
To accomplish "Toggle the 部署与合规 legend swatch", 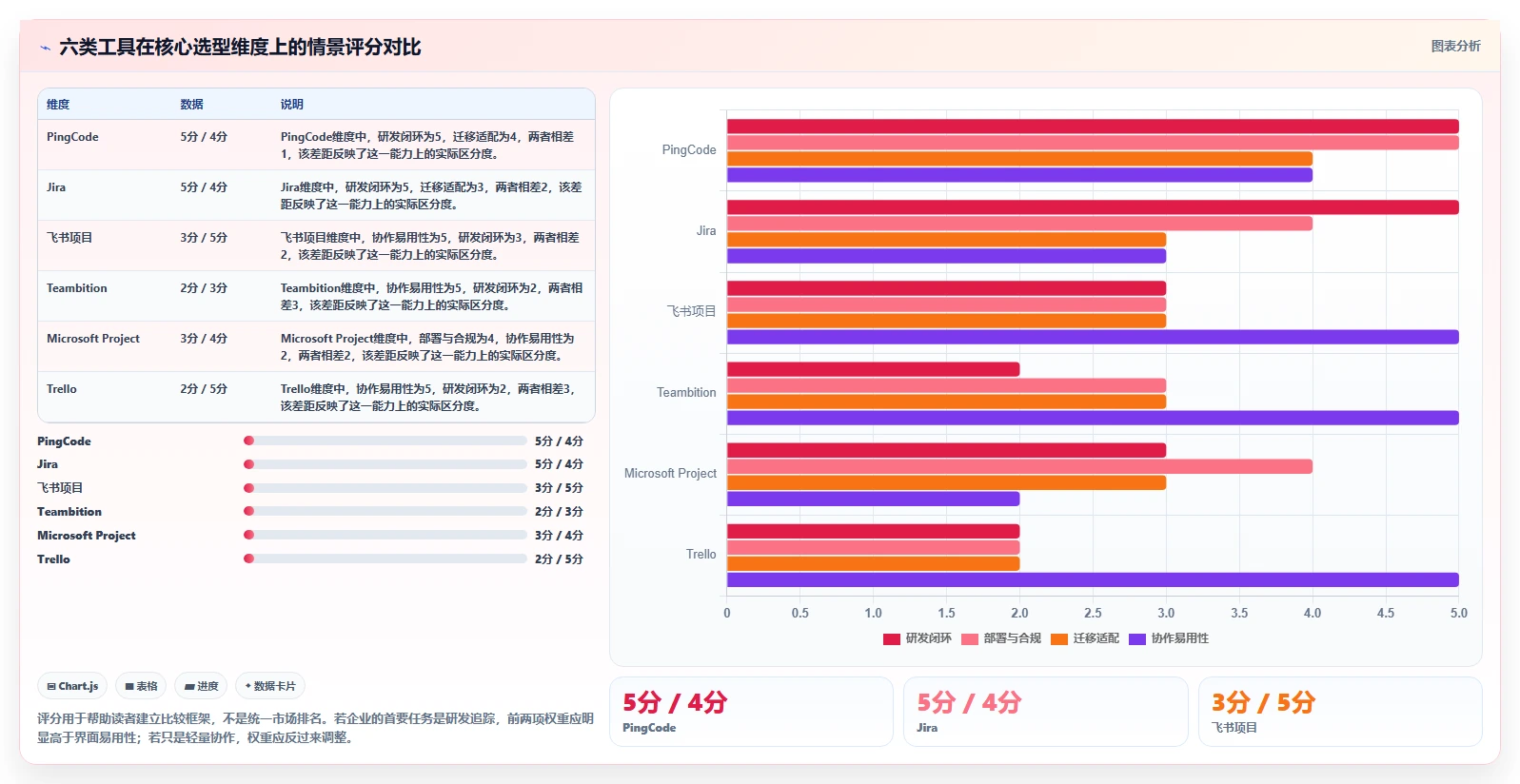I will pyautogui.click(x=970, y=639).
